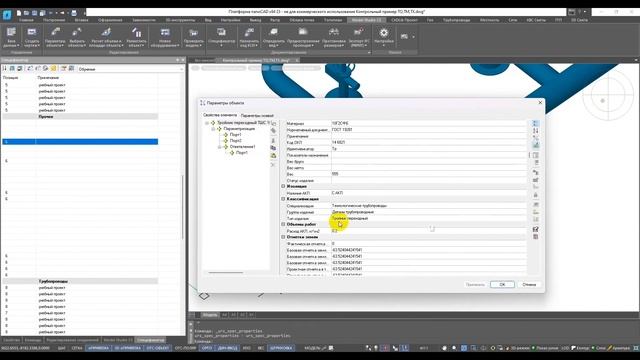640x360 pixels.
Task: Close the Параметры объекта dialog
Action: [540, 102]
